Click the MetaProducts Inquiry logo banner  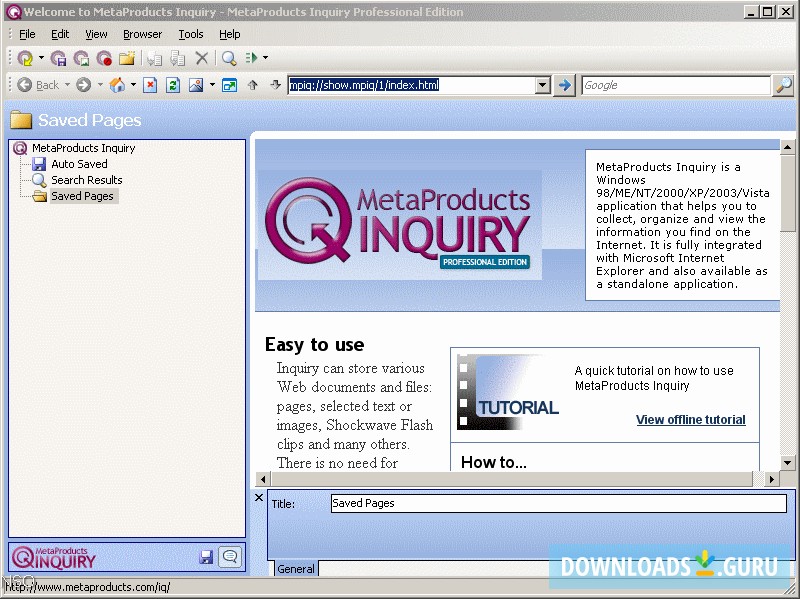click(399, 225)
